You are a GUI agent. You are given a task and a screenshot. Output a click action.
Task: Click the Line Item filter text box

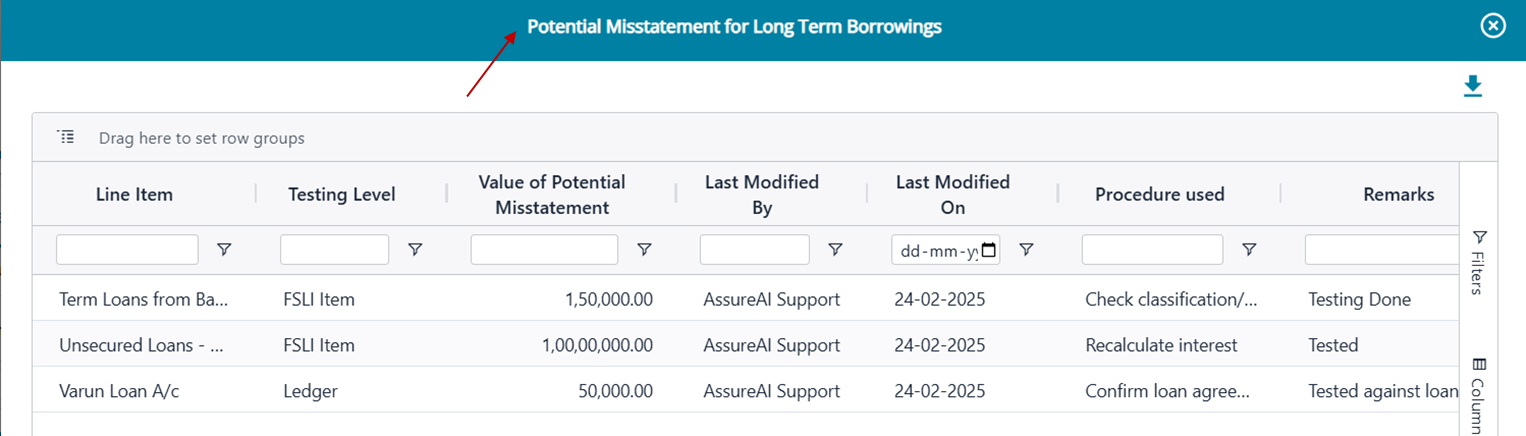click(127, 250)
